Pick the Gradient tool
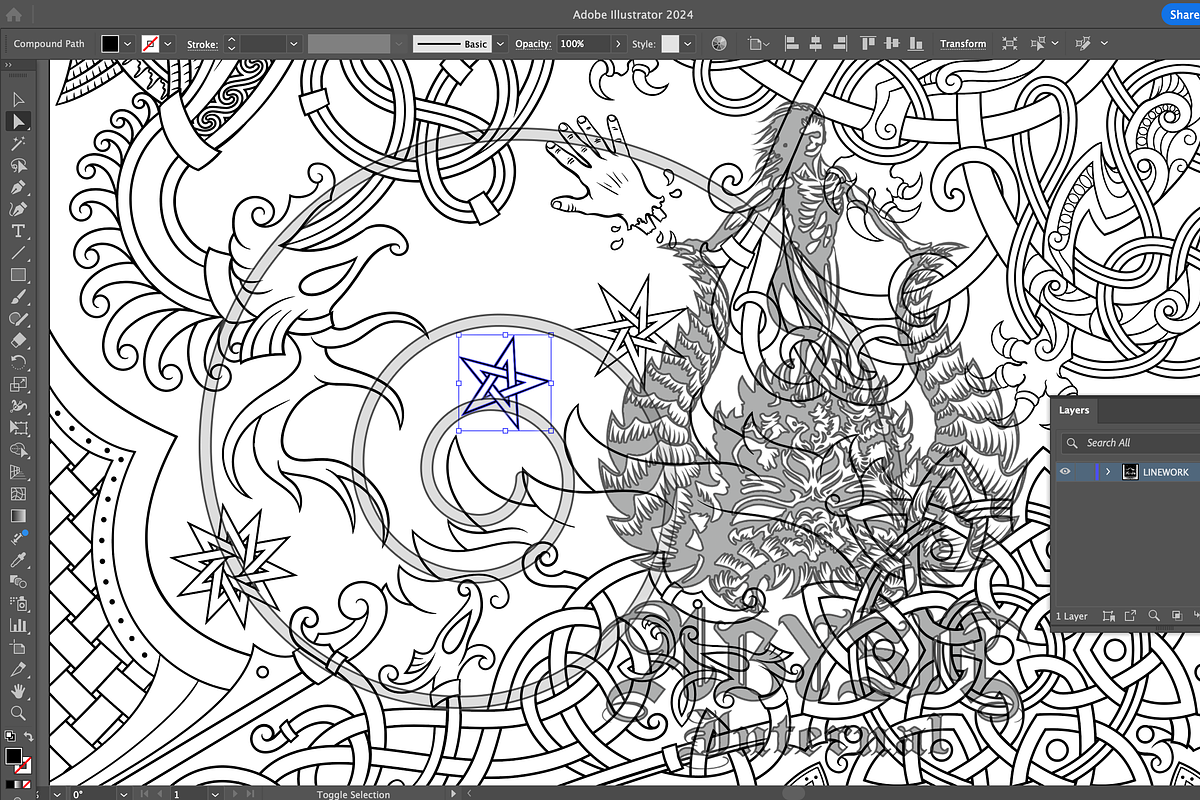Viewport: 1200px width, 800px height. (18, 516)
